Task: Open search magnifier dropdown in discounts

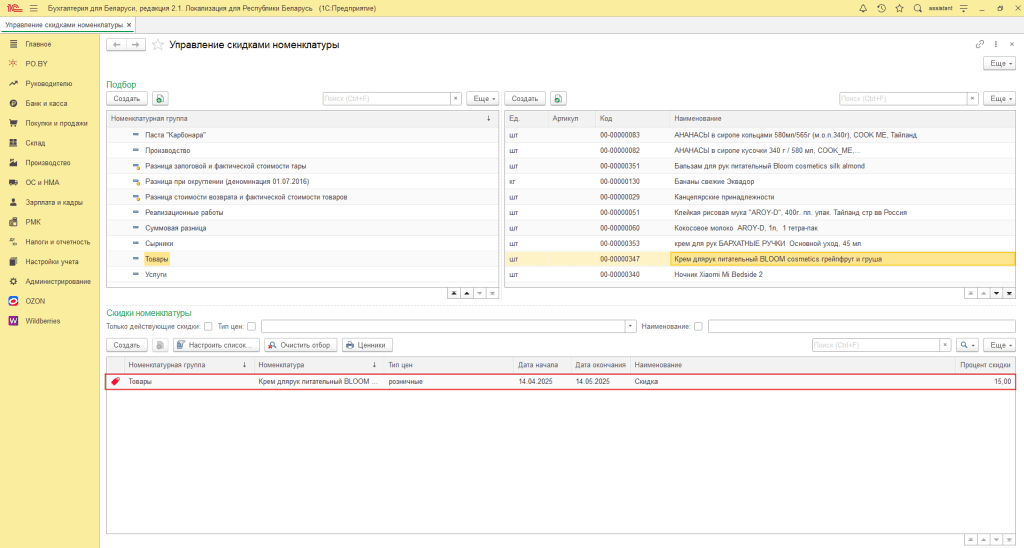Action: click(x=967, y=345)
